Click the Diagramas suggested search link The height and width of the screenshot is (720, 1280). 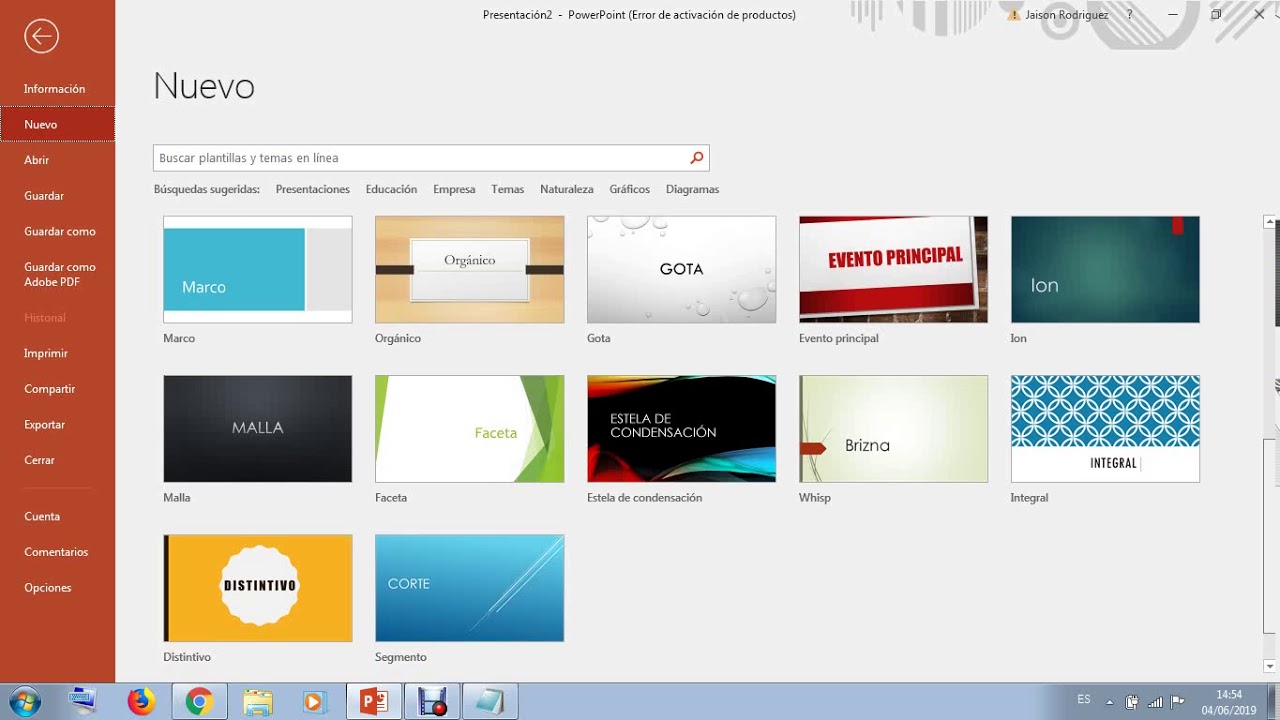click(x=692, y=189)
